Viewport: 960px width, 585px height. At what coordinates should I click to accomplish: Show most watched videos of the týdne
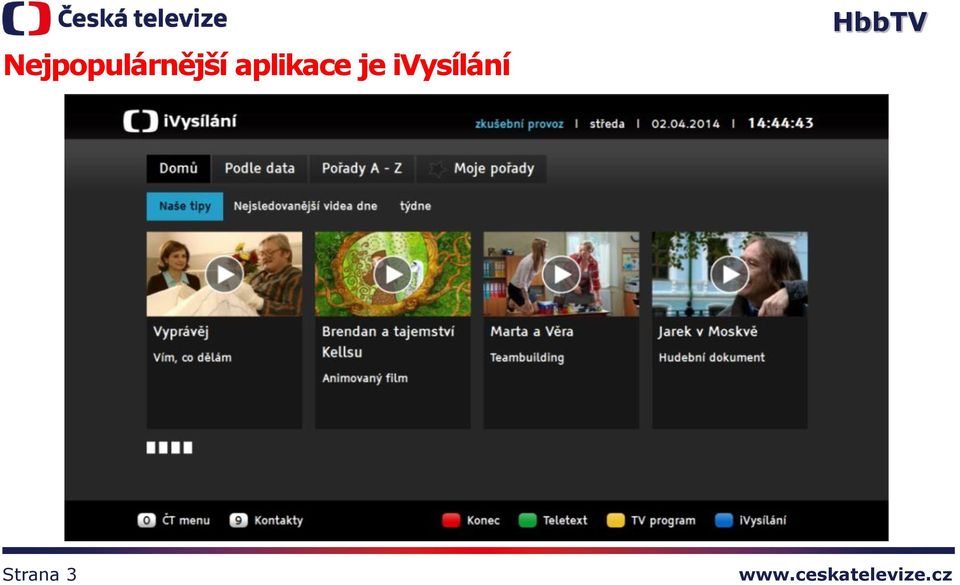pyautogui.click(x=415, y=206)
